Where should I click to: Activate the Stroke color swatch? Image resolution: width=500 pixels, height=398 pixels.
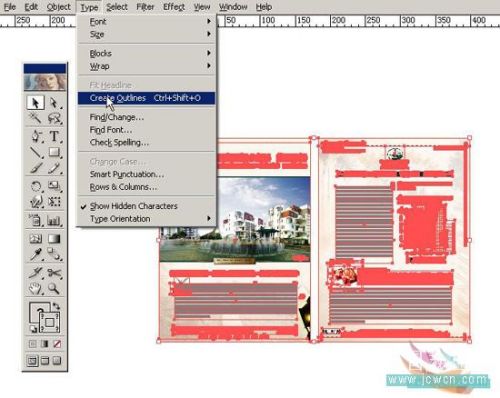pyautogui.click(x=50, y=322)
